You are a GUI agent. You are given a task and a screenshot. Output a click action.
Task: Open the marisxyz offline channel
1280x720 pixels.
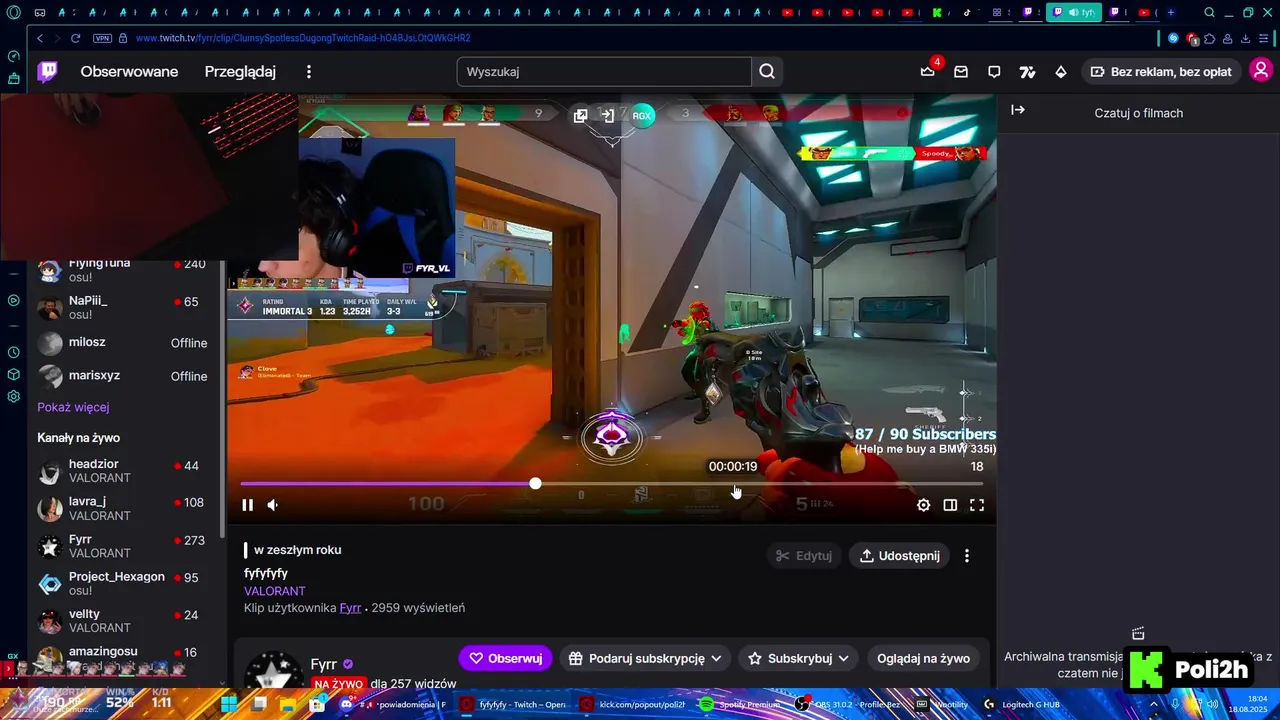(122, 376)
